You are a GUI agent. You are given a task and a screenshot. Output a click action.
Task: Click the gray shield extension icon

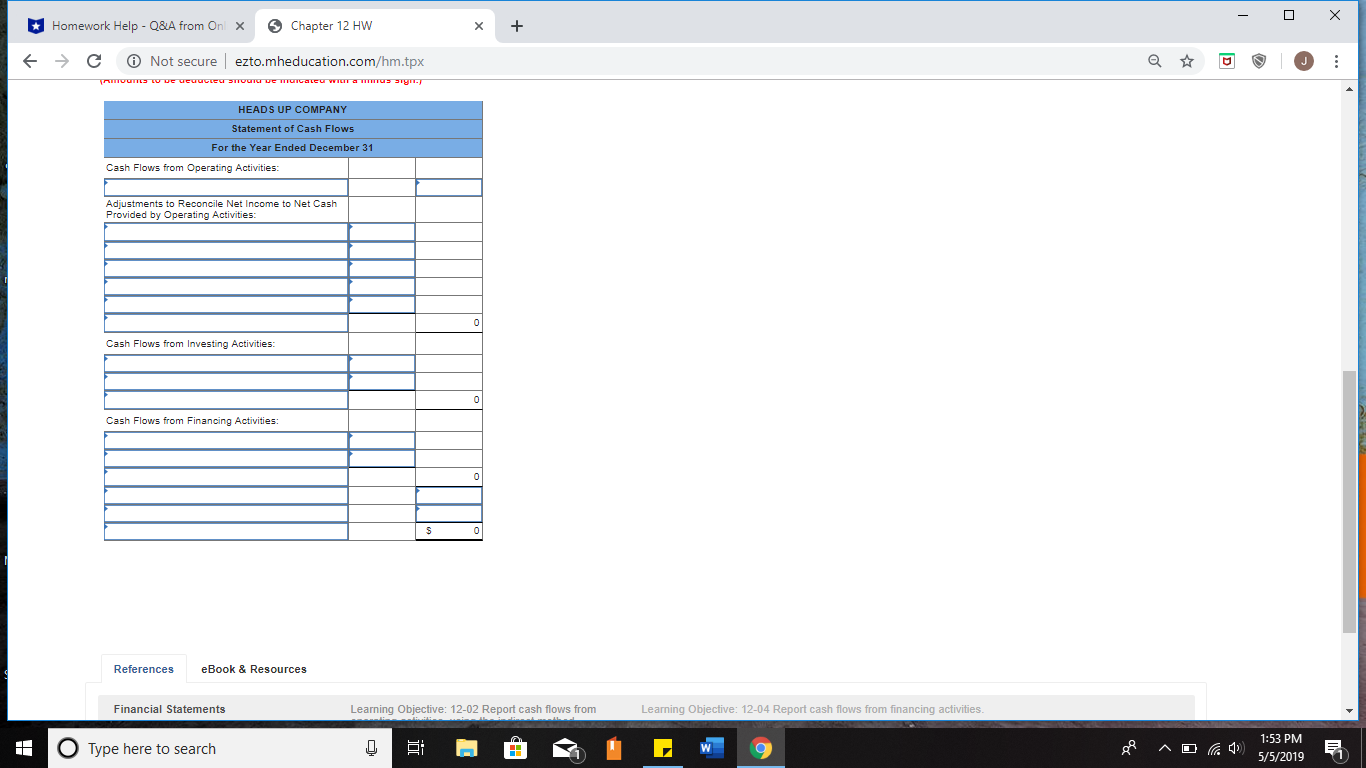(x=1260, y=61)
